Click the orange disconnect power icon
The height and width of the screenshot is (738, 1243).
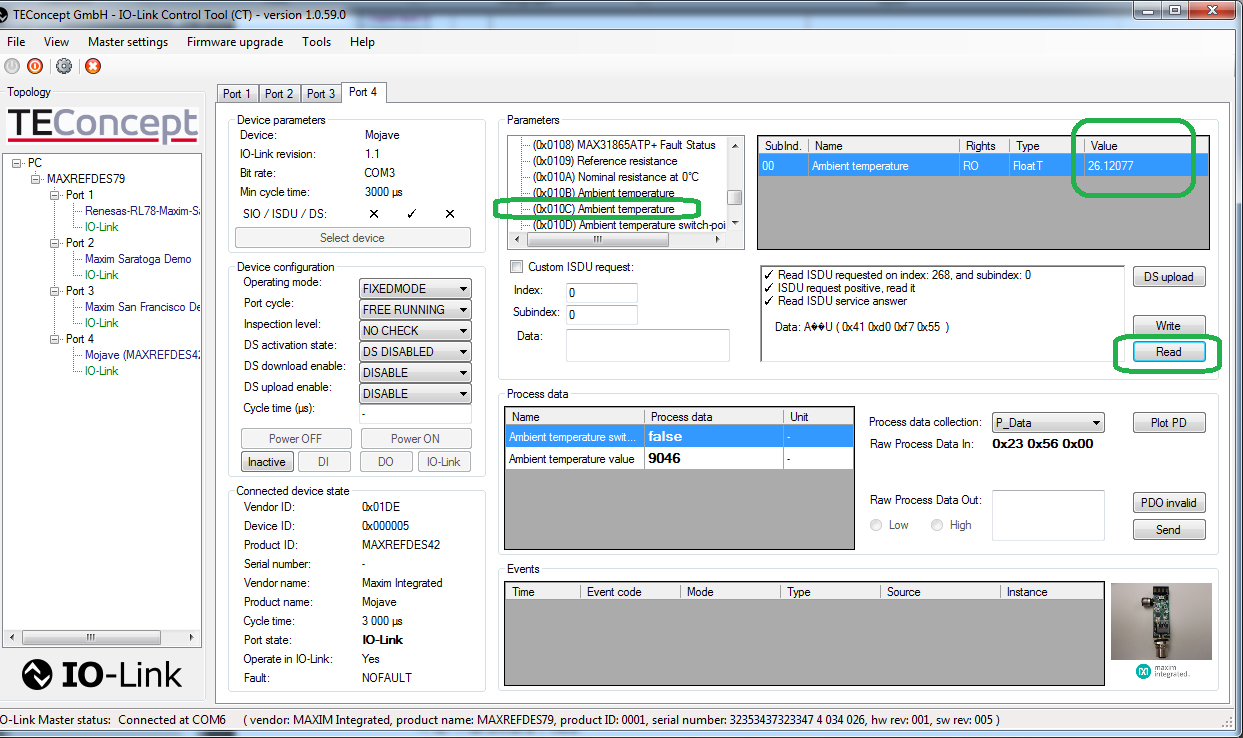[x=35, y=66]
